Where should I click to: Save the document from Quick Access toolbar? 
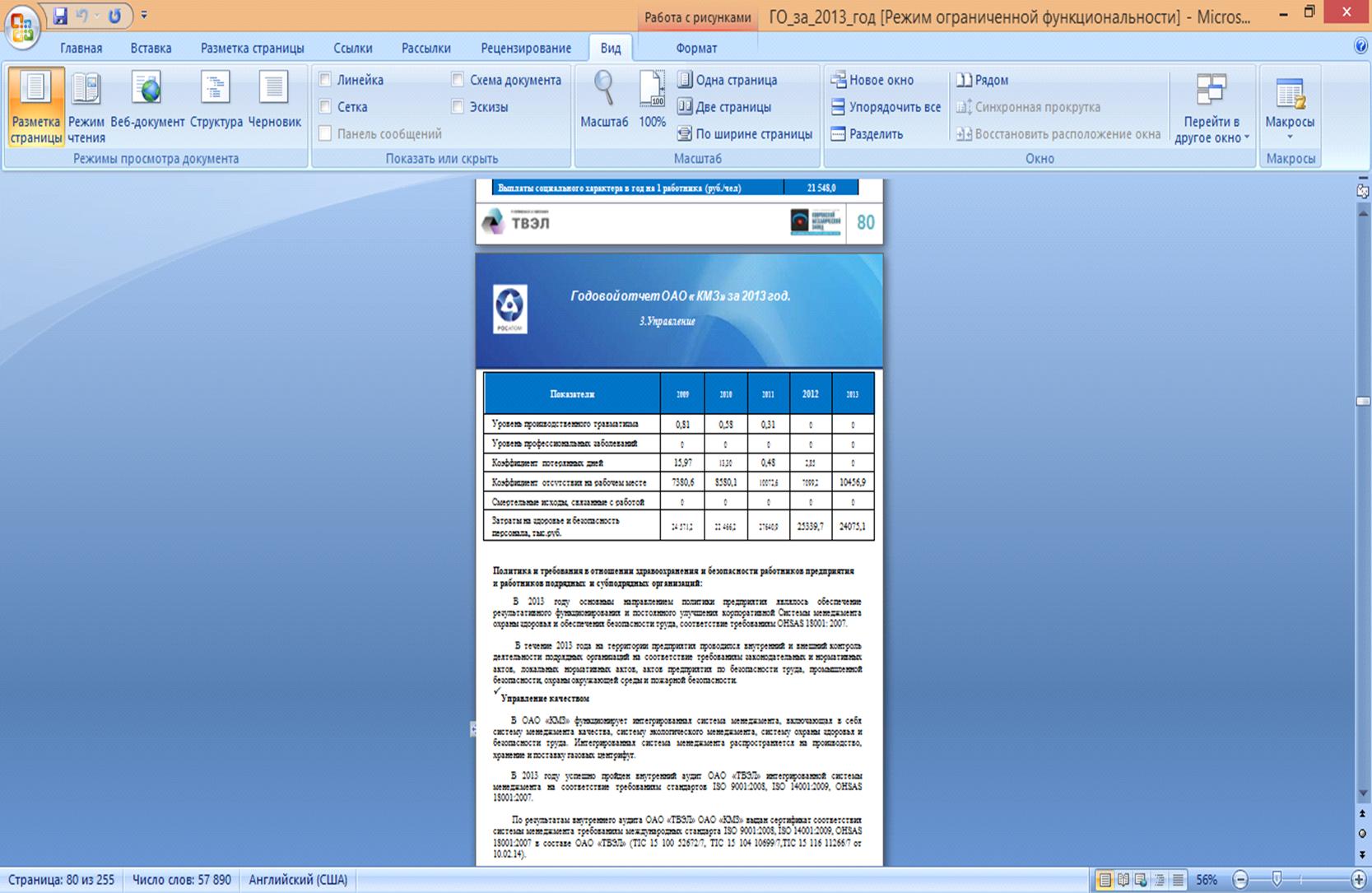click(60, 16)
